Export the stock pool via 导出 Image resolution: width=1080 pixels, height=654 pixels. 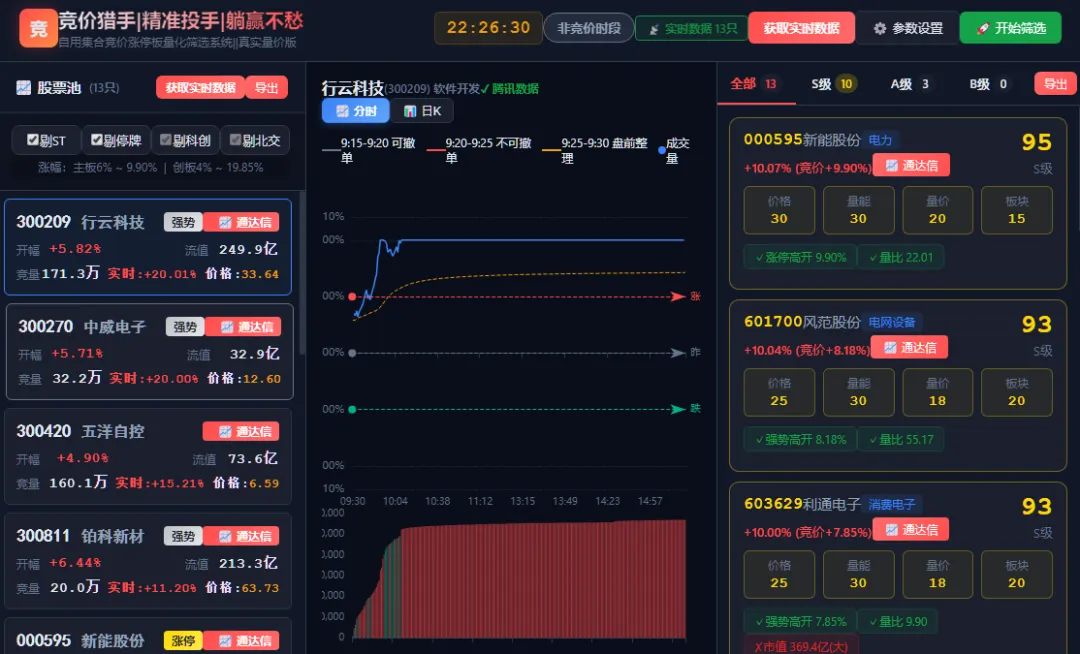[x=267, y=87]
